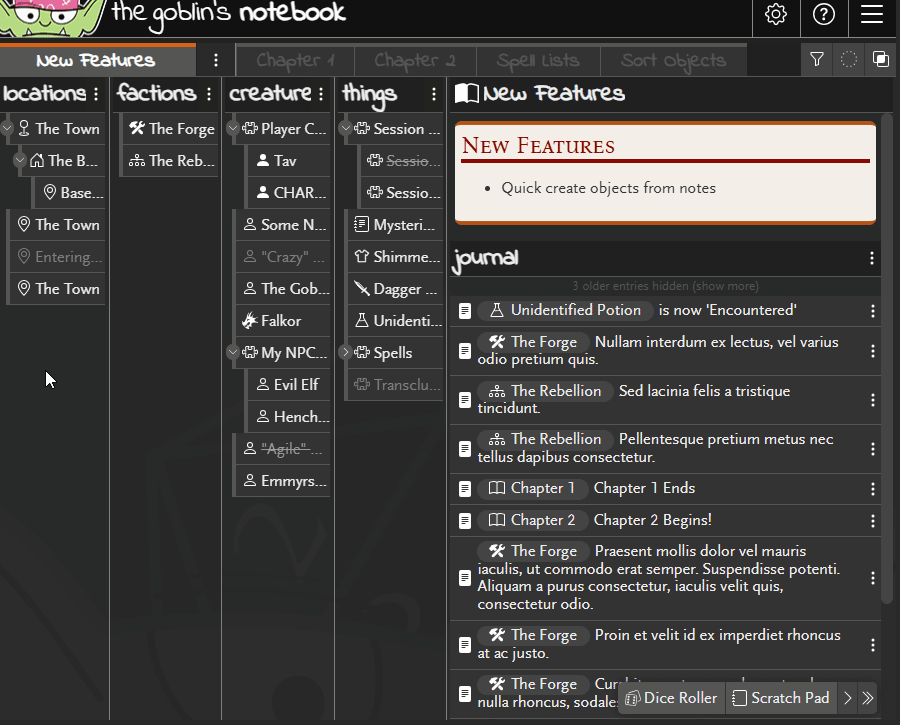Click the single chevron arrow in bottom toolbar
Viewport: 900px width, 725px height.
(x=848, y=698)
